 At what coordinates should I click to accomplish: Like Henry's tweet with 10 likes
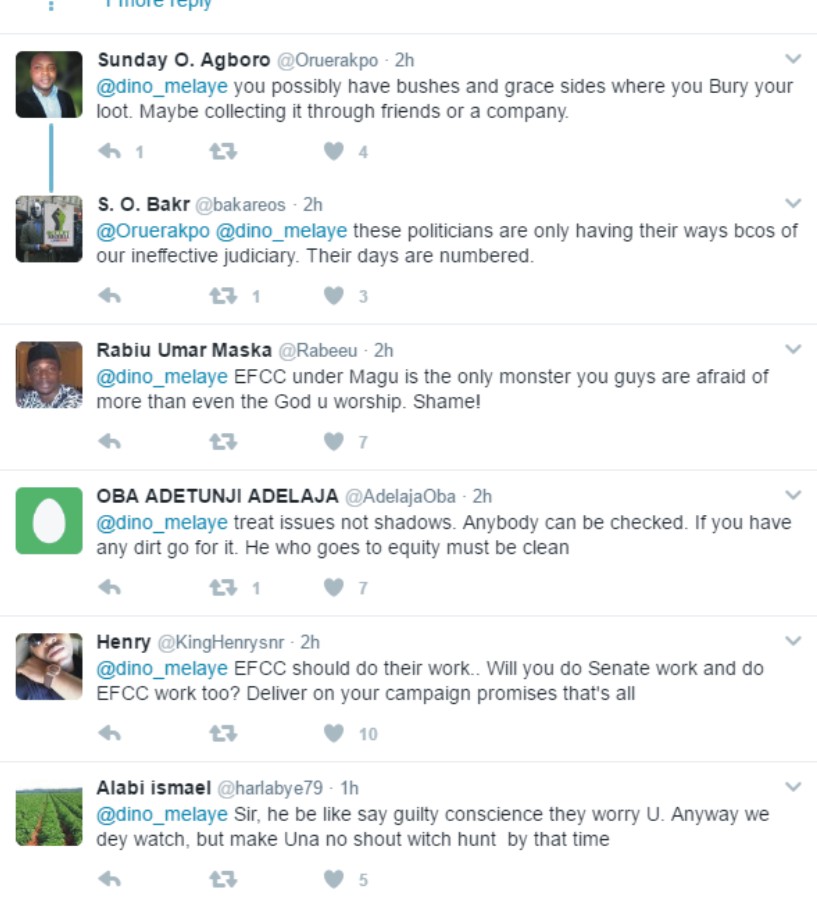click(334, 733)
